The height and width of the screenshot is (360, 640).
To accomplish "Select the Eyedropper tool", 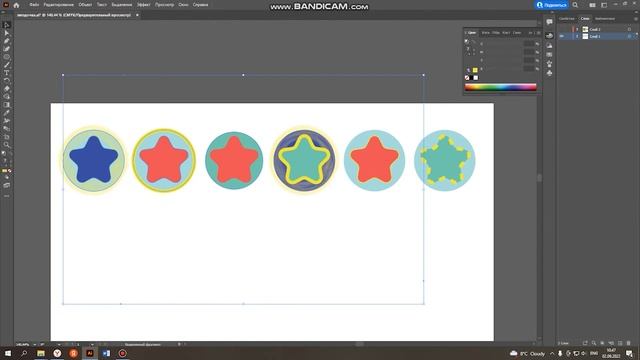I will point(7,113).
